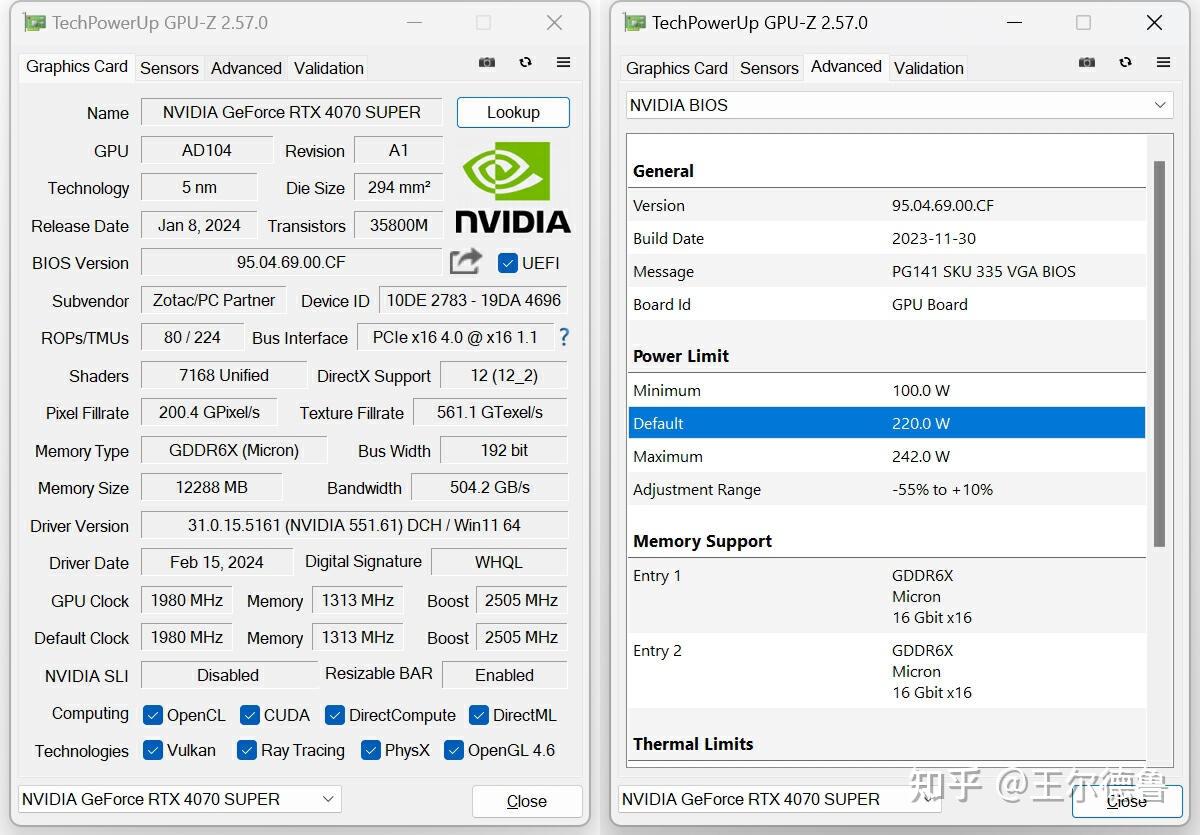Open Advanced tab in right window
Image resolution: width=1200 pixels, height=835 pixels.
pyautogui.click(x=846, y=66)
